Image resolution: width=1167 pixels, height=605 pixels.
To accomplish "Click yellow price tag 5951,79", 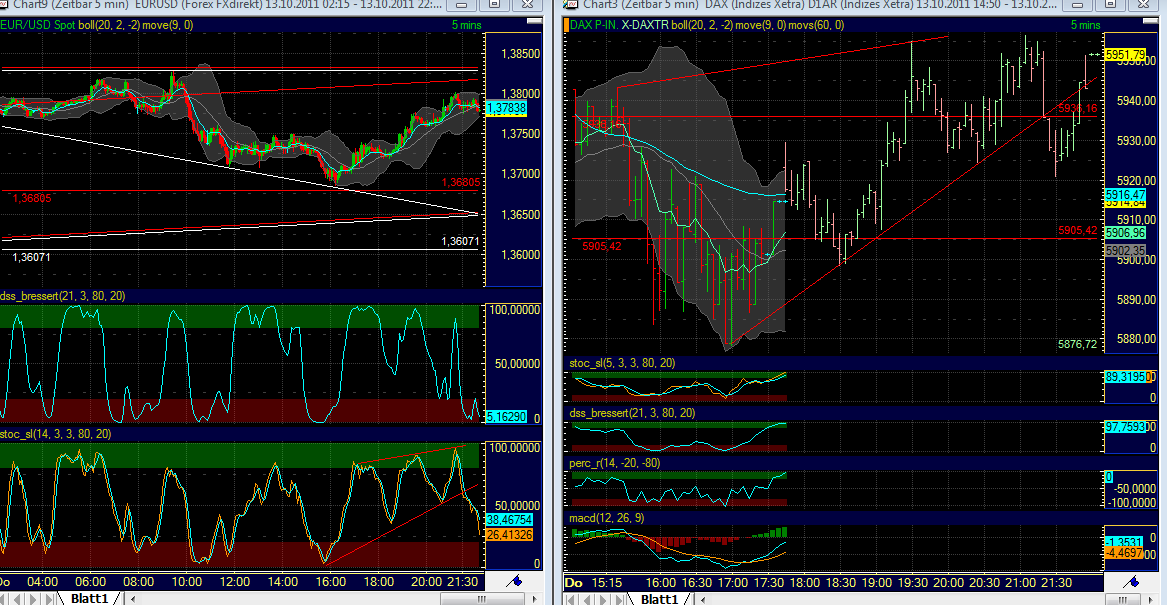I will click(x=1125, y=55).
